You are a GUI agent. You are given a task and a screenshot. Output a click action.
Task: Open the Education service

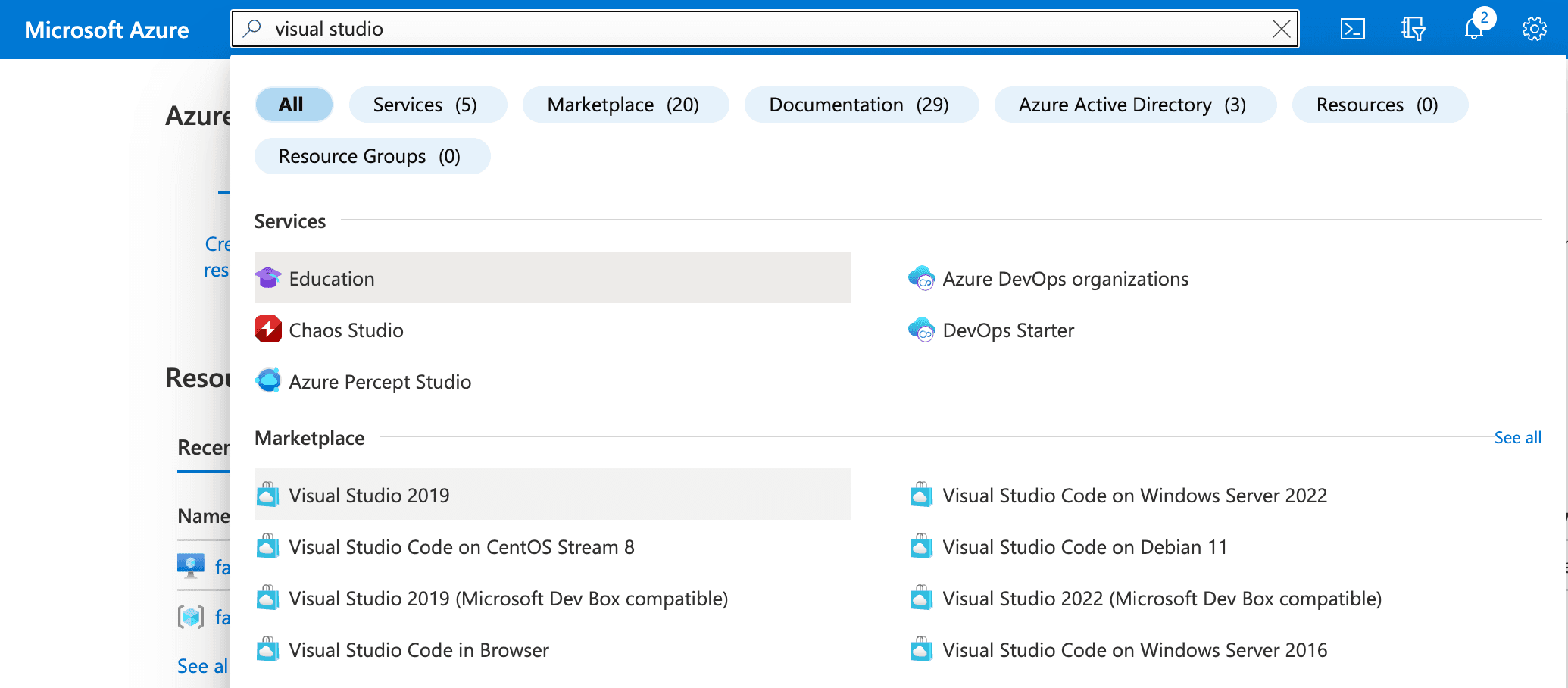(x=552, y=278)
